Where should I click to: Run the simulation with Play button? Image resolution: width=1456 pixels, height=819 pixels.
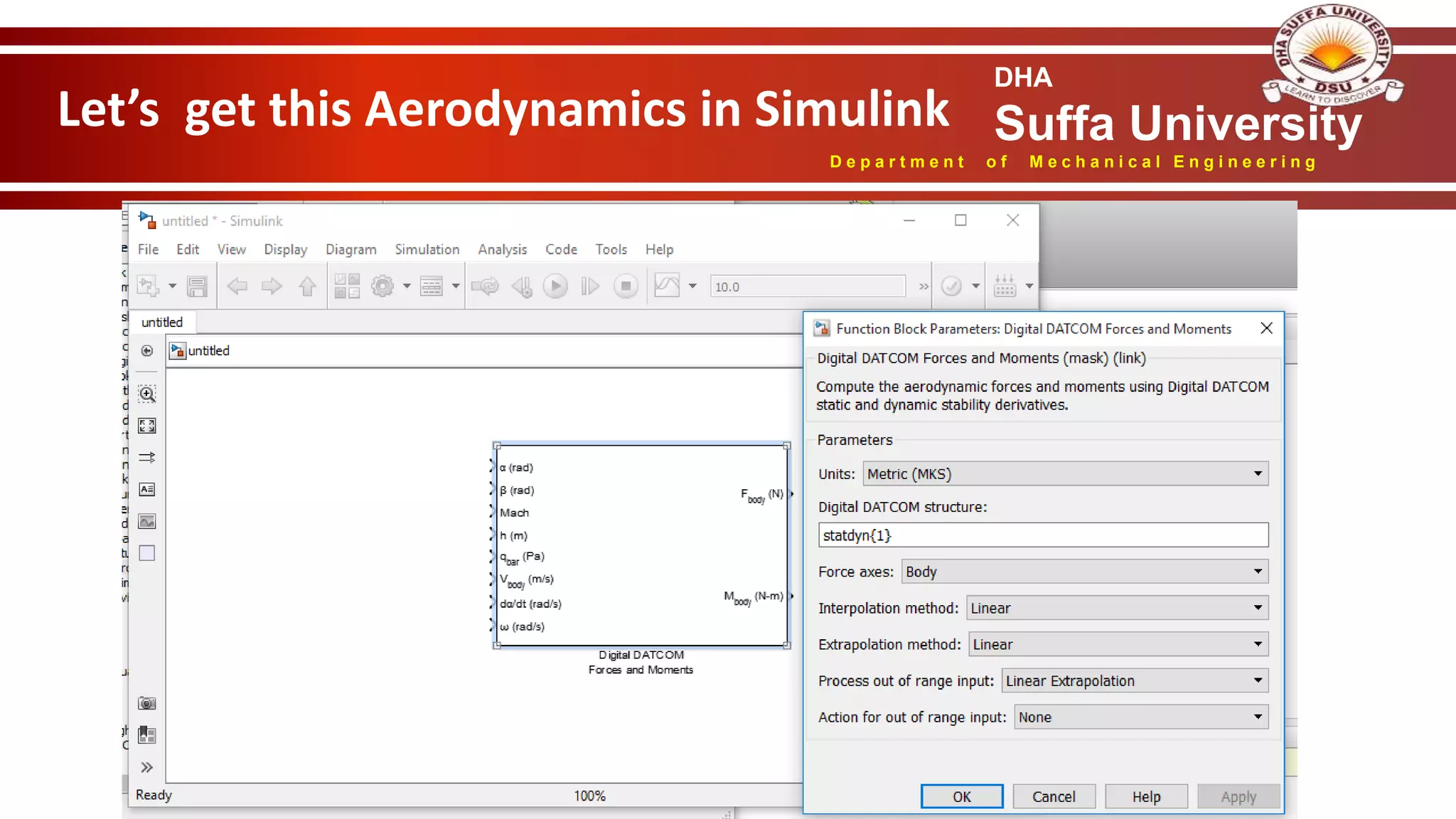(x=555, y=286)
